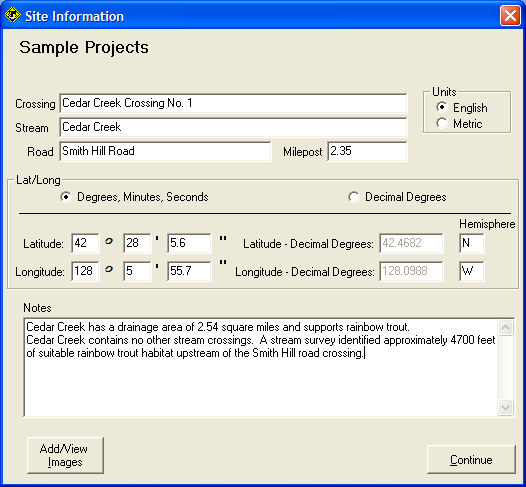Image resolution: width=526 pixels, height=487 pixels.
Task: Click the Latitude hemisphere N field
Action: coord(471,243)
